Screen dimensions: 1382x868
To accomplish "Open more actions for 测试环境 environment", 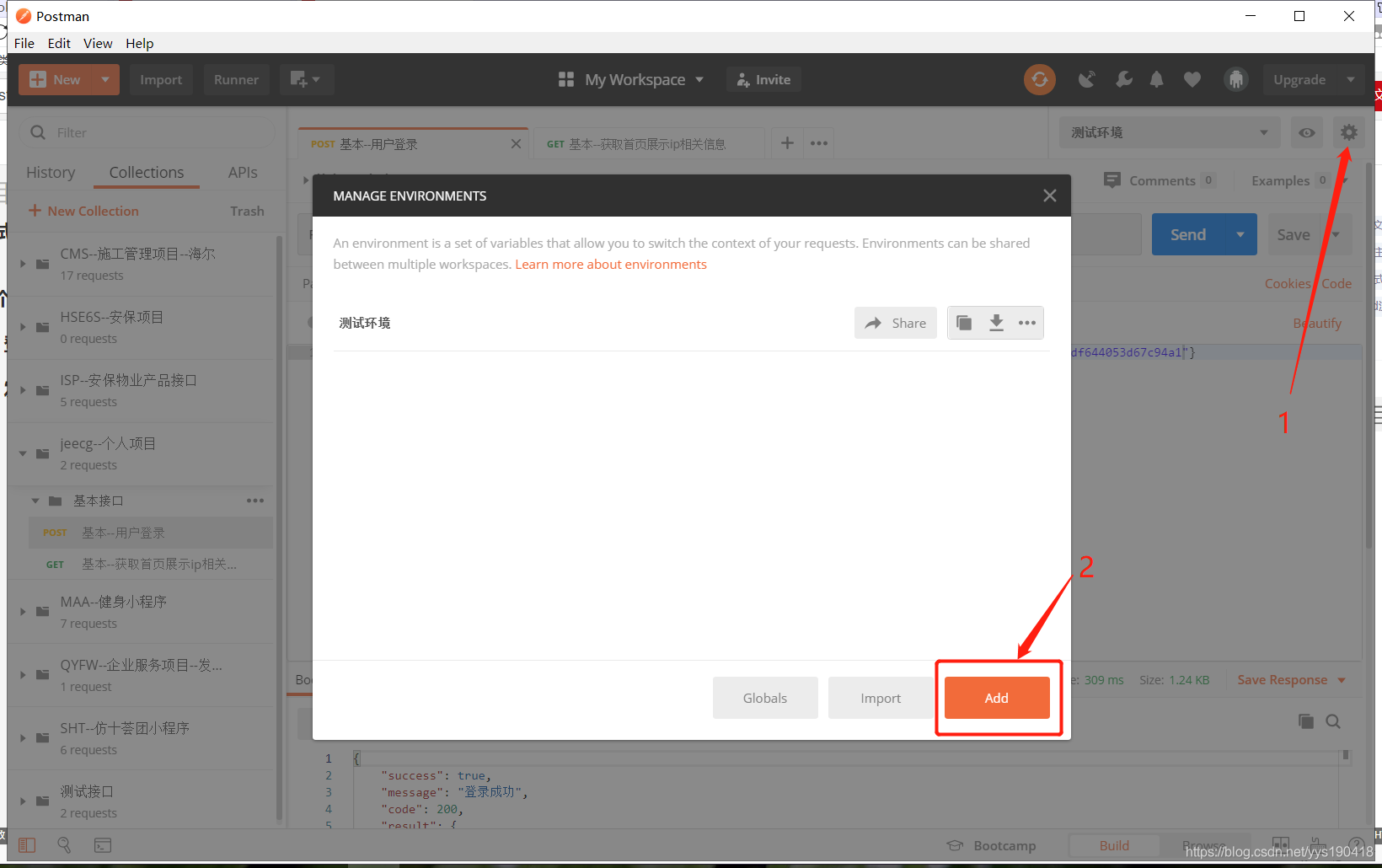I will [1026, 323].
